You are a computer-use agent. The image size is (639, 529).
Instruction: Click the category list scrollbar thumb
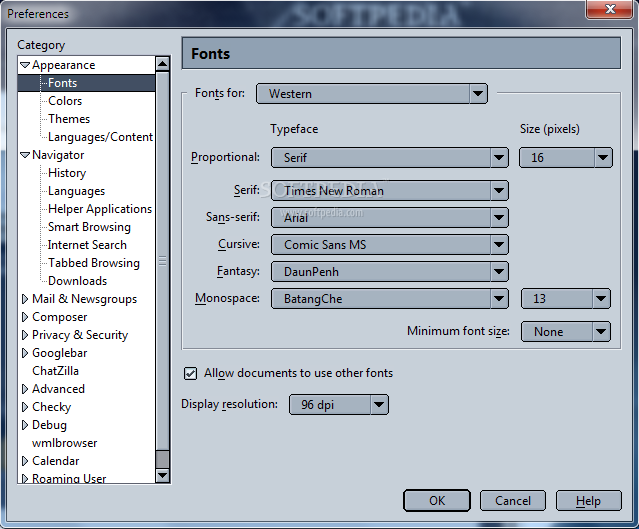point(163,261)
